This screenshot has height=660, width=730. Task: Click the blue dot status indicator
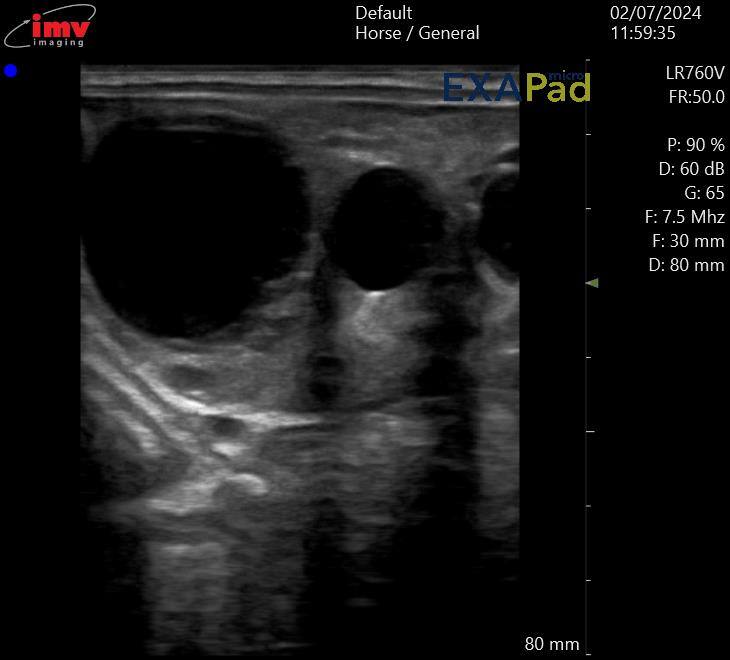click(x=11, y=71)
